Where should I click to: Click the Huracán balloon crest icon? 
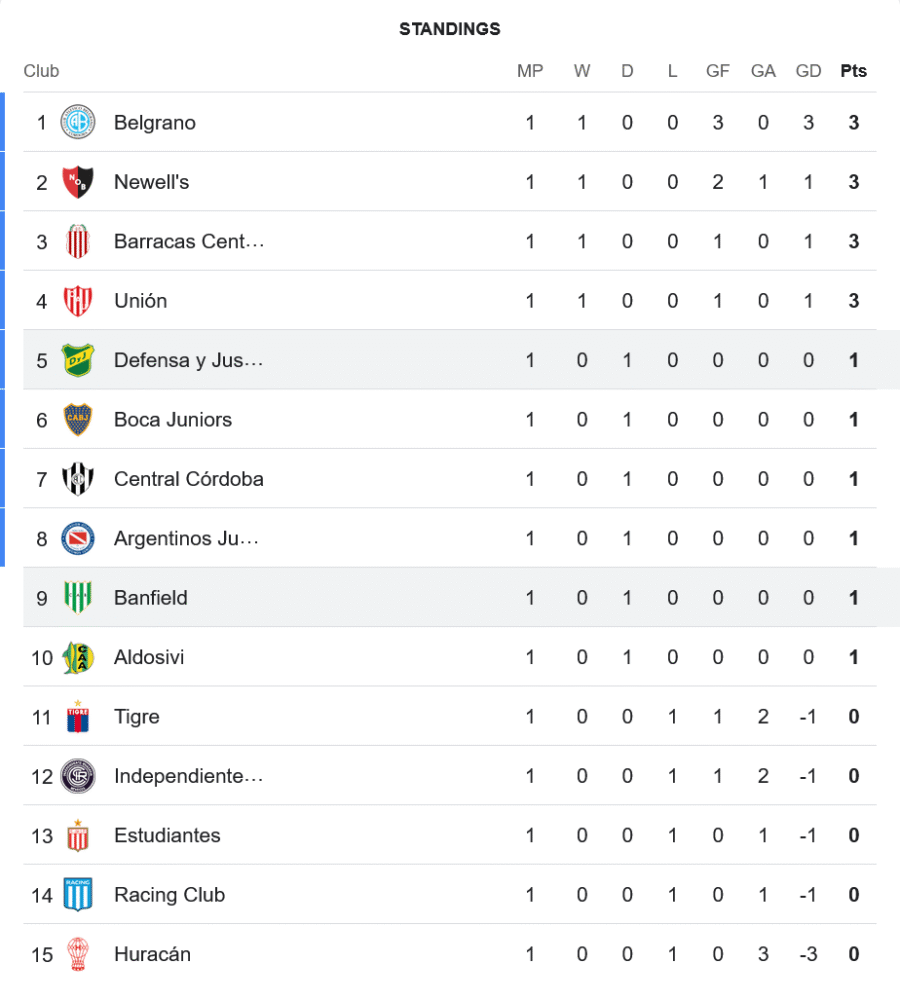(x=78, y=954)
